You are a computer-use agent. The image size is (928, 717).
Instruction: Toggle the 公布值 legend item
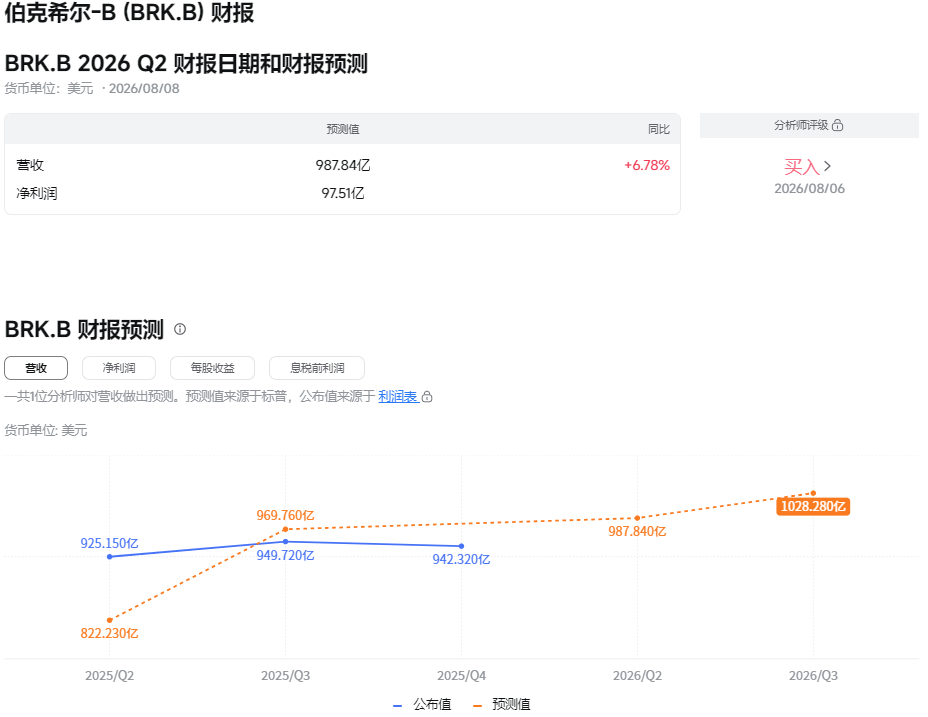click(422, 705)
